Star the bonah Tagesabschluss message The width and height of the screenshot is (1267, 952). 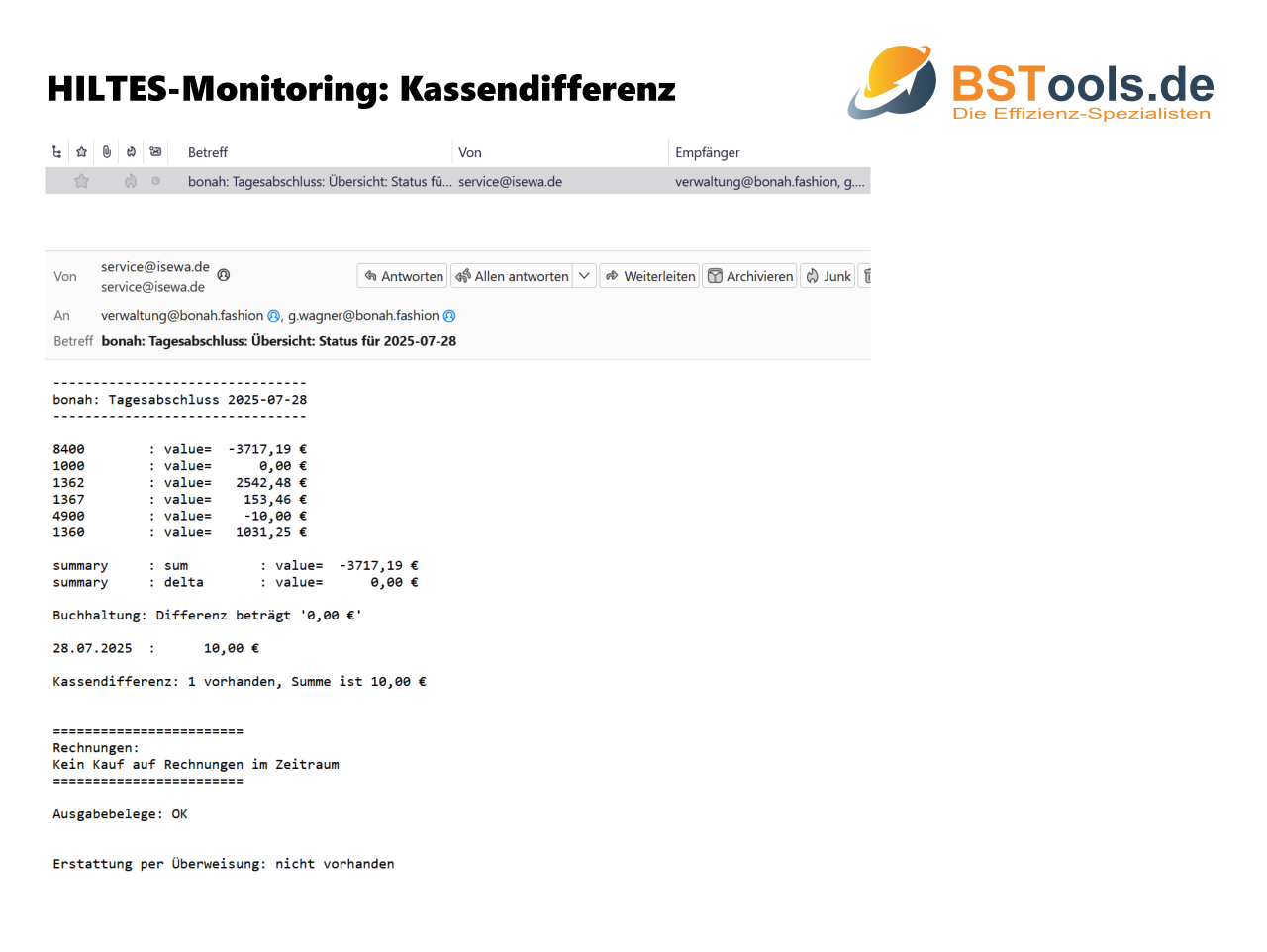coord(82,181)
